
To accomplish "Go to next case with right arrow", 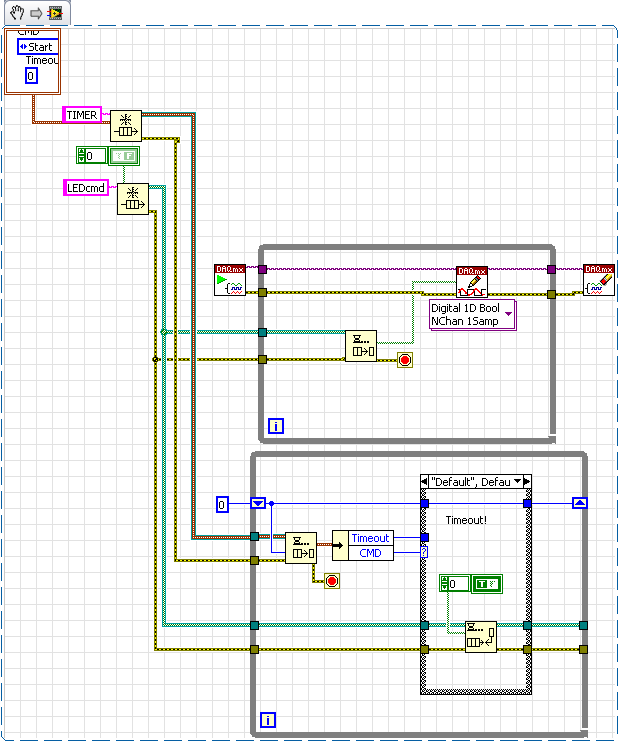I will pos(527,482).
